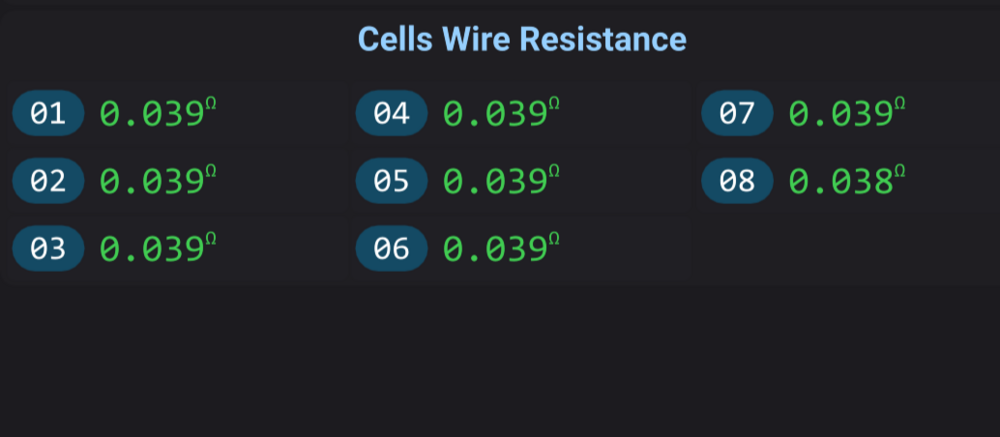
Task: Tap the ohm symbol beside cell 08's value
Action: (x=900, y=171)
